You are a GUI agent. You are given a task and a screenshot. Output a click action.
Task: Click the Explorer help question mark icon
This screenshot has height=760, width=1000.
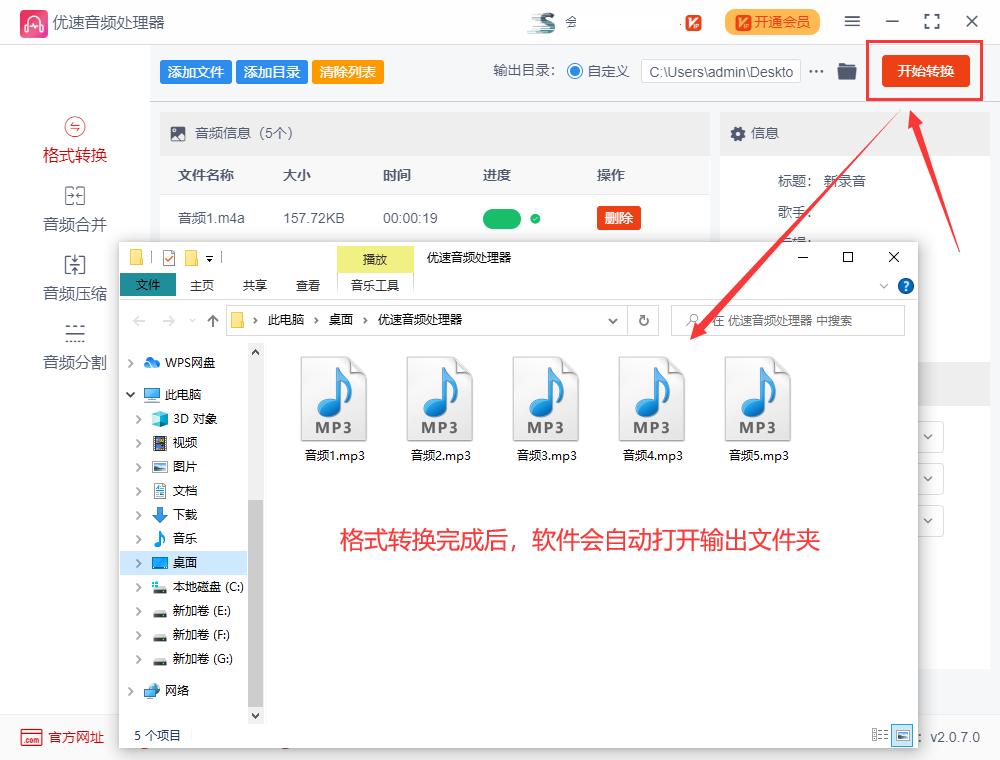906,286
